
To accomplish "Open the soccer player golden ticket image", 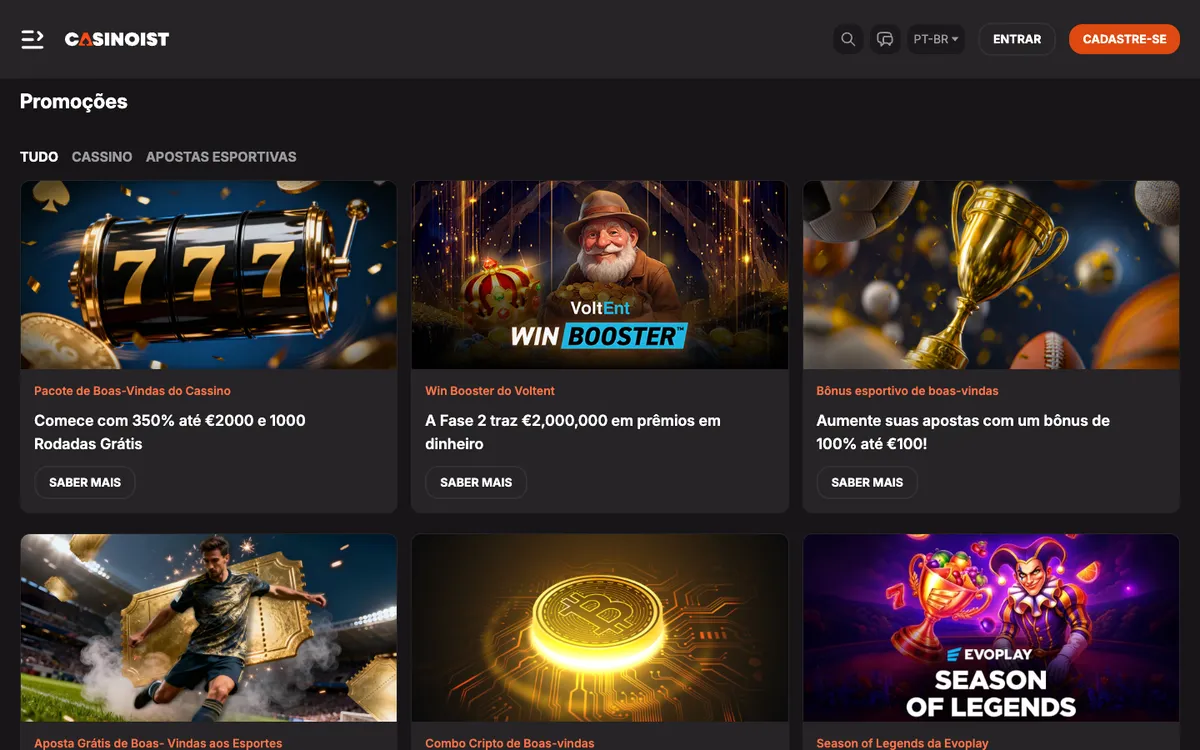I will (x=209, y=628).
